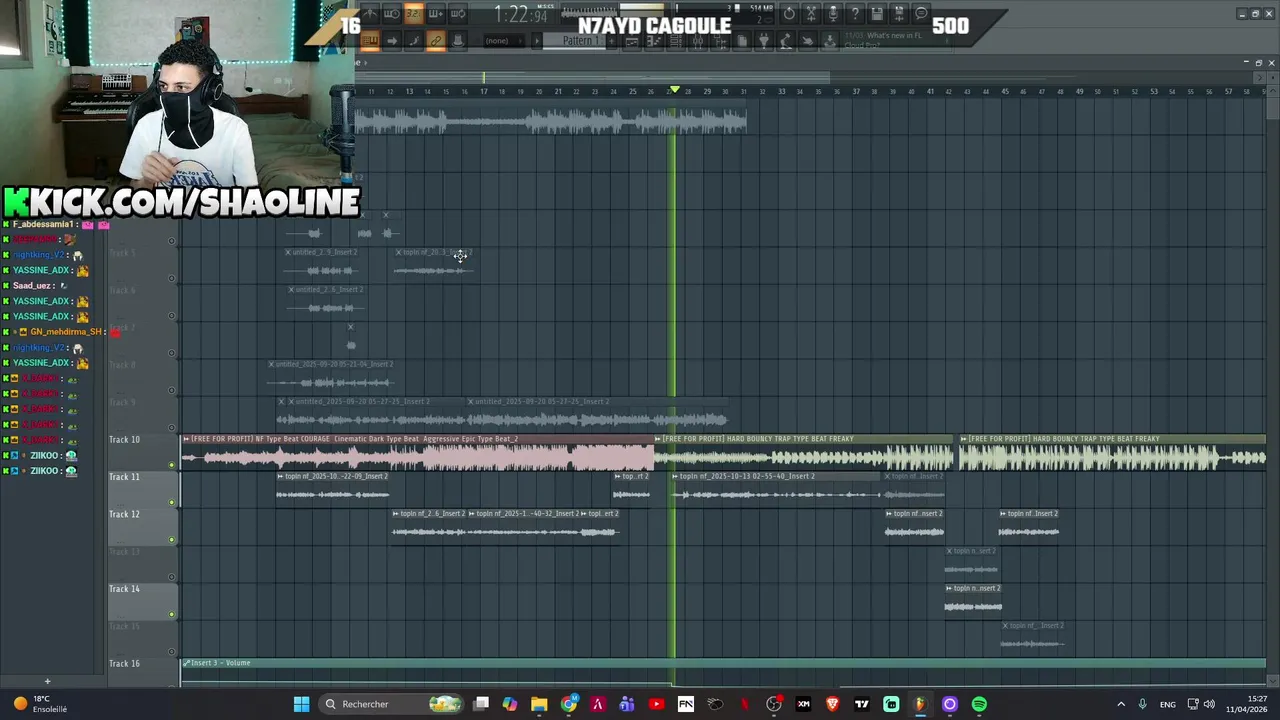Viewport: 1280px width, 720px height.
Task: Toggle the loop recording icon left of the timer
Action: pos(457,14)
